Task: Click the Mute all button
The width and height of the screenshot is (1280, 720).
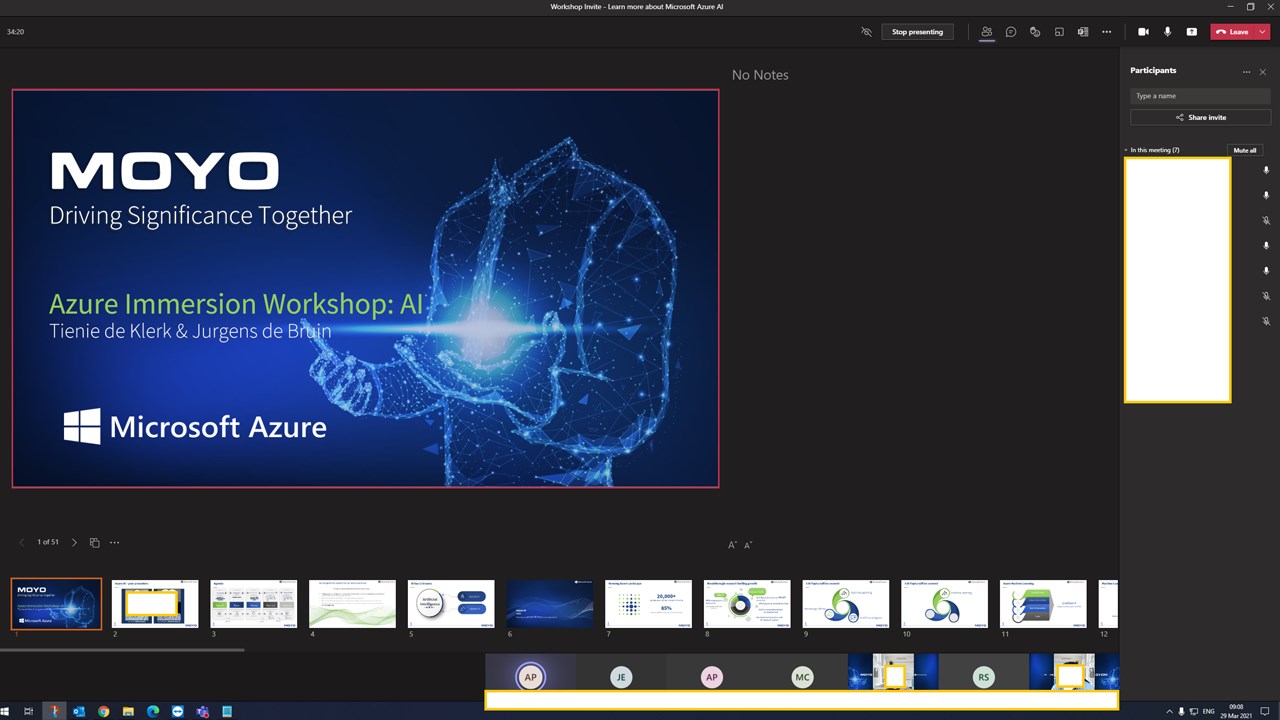Action: (1245, 150)
